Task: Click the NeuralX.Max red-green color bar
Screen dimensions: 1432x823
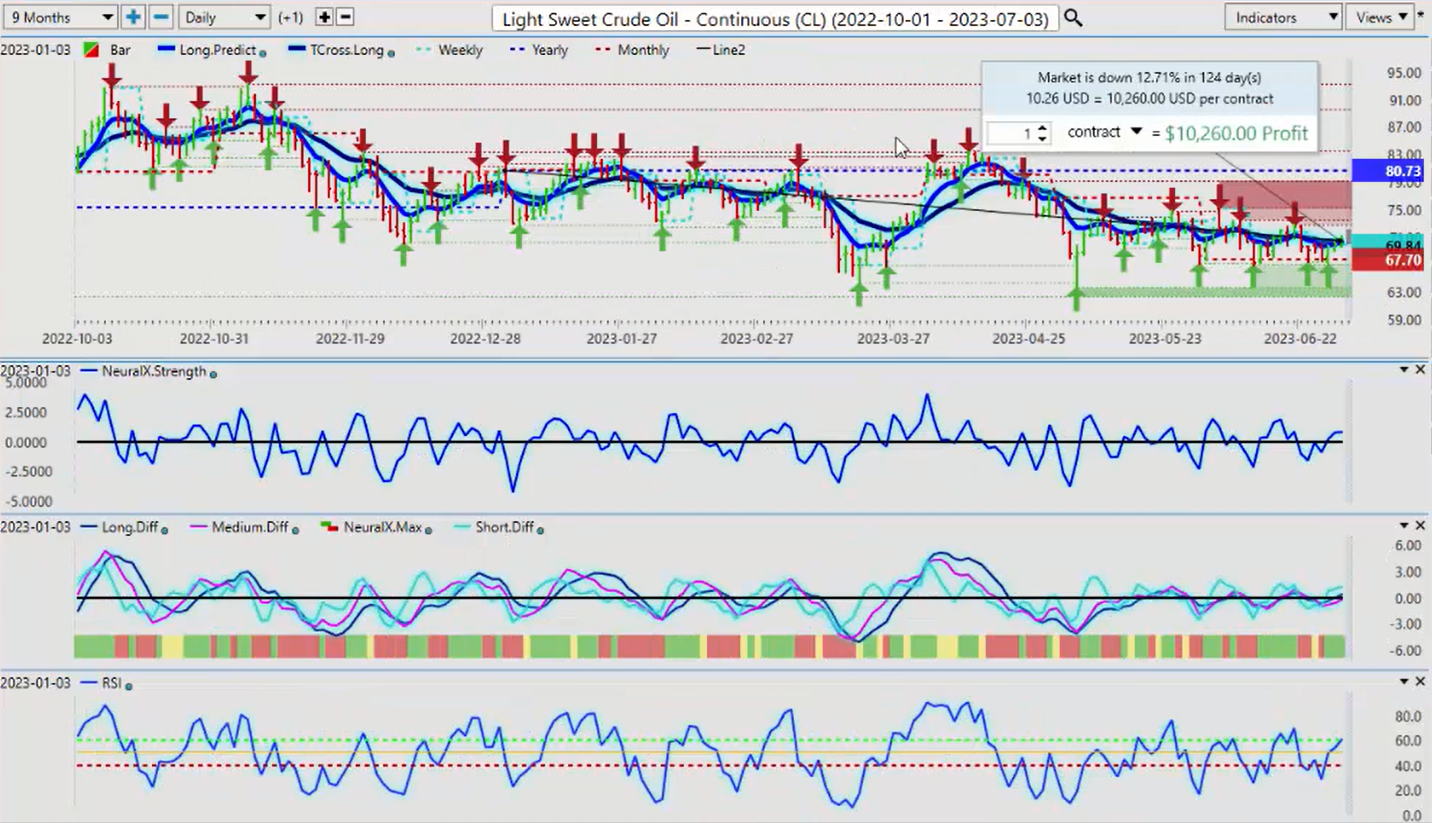Action: [710, 646]
